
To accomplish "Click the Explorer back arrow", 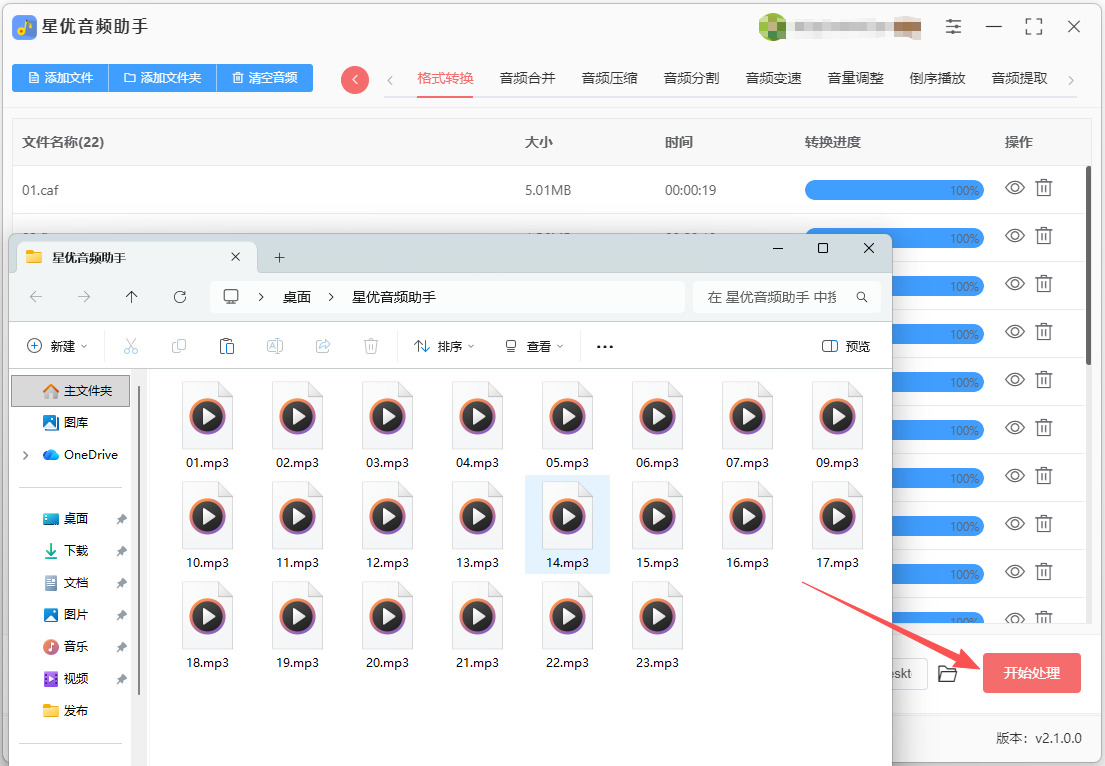I will (x=36, y=297).
